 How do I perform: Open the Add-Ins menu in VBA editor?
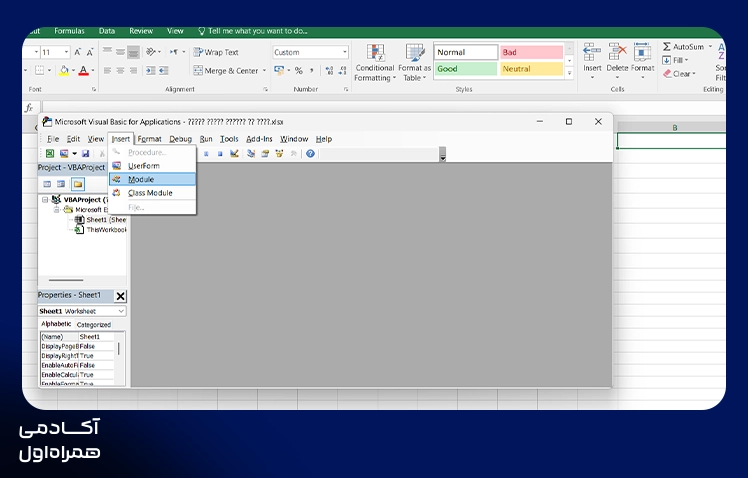click(259, 139)
